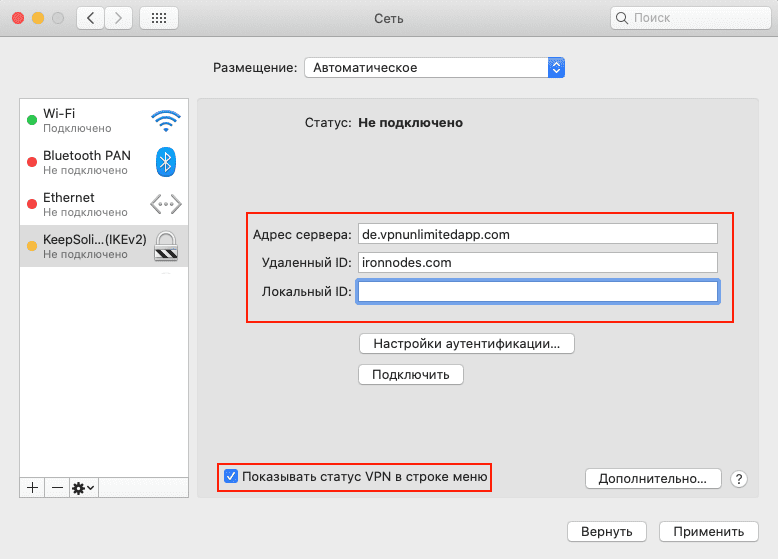Screen dimensions: 778x559
Task: Open Дополнительно advanced settings
Action: point(653,479)
